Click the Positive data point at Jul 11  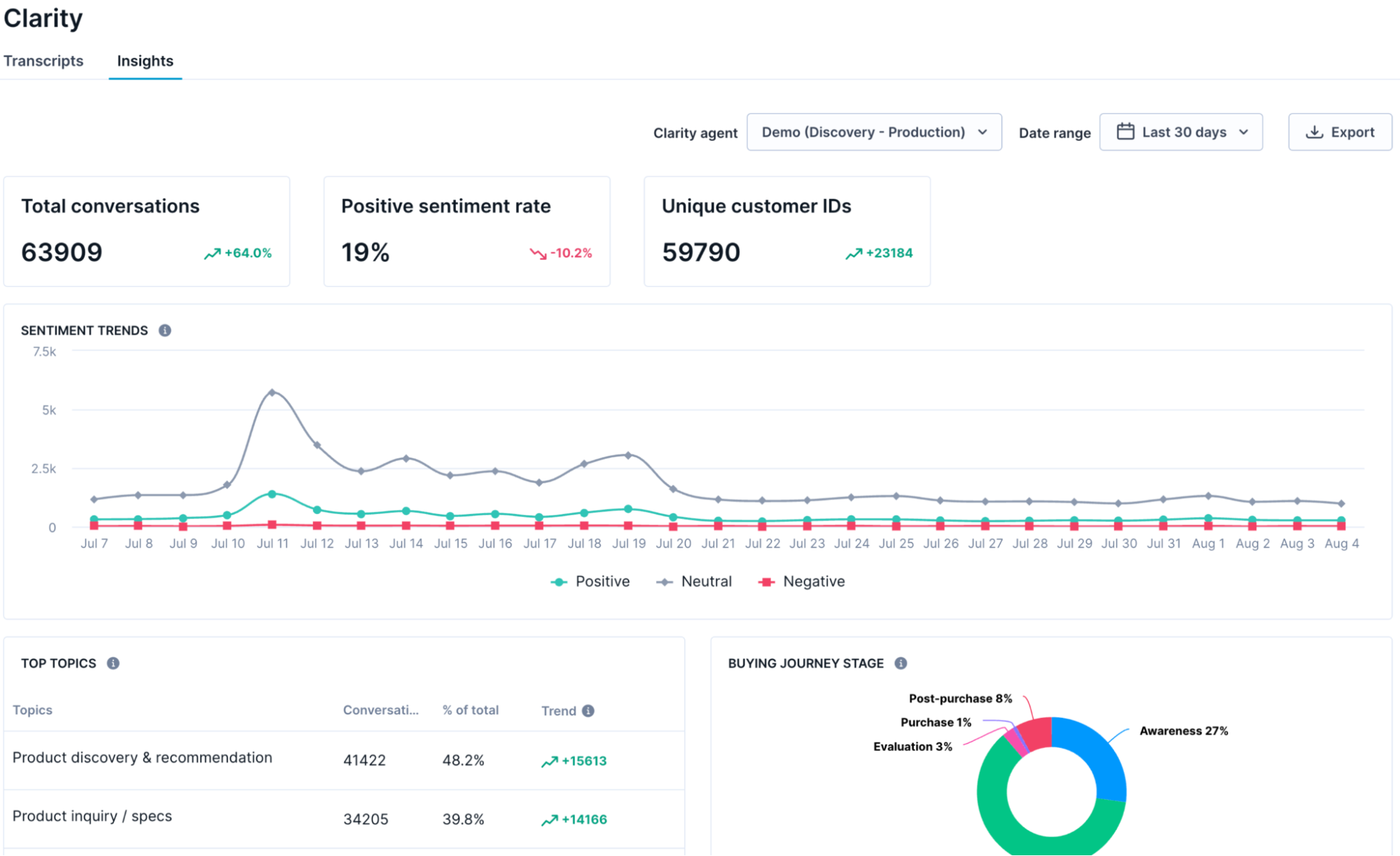click(272, 494)
